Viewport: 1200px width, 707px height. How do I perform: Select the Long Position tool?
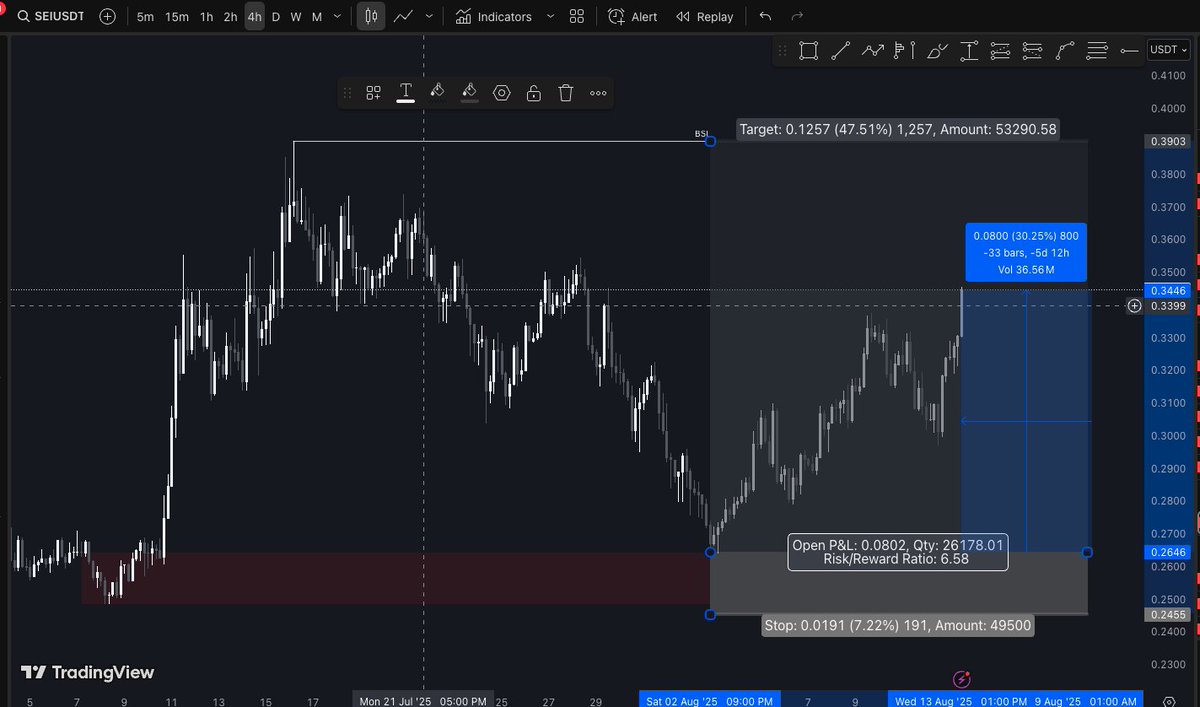pos(1001,51)
